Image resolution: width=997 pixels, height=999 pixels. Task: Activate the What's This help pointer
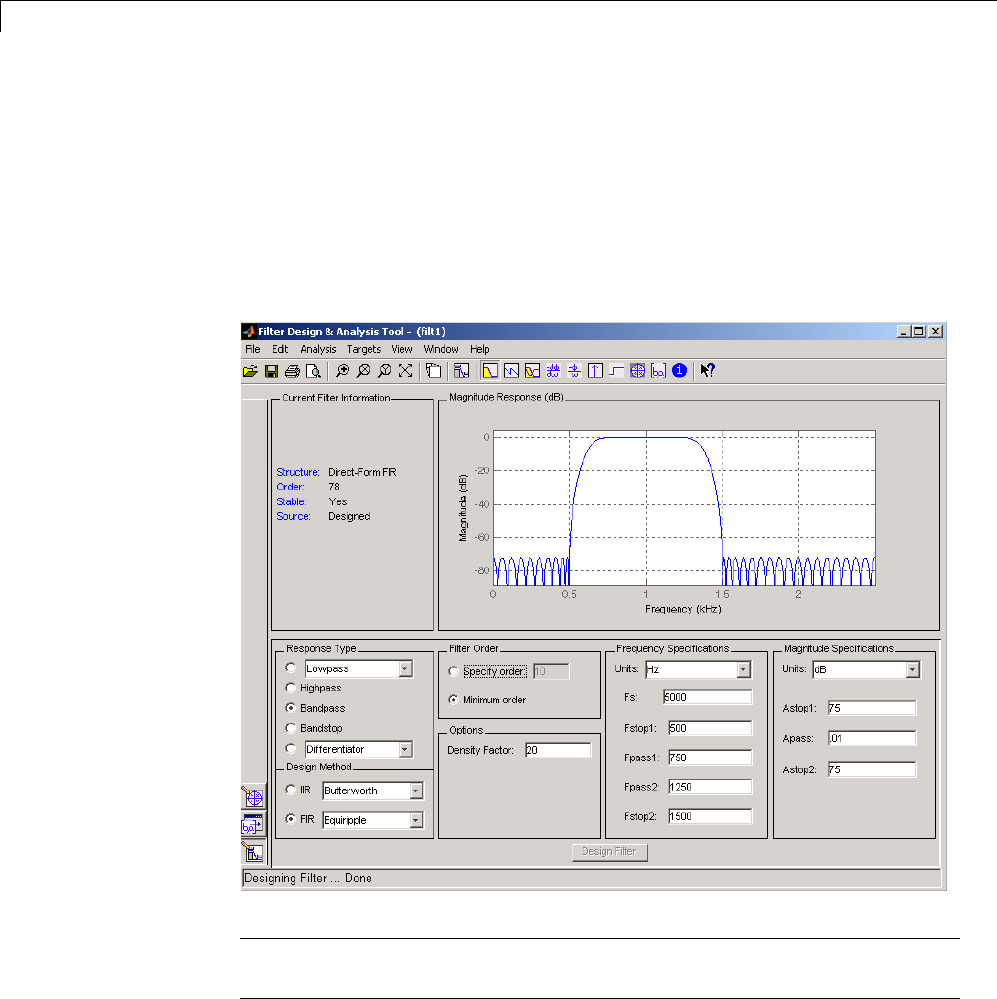pos(707,371)
